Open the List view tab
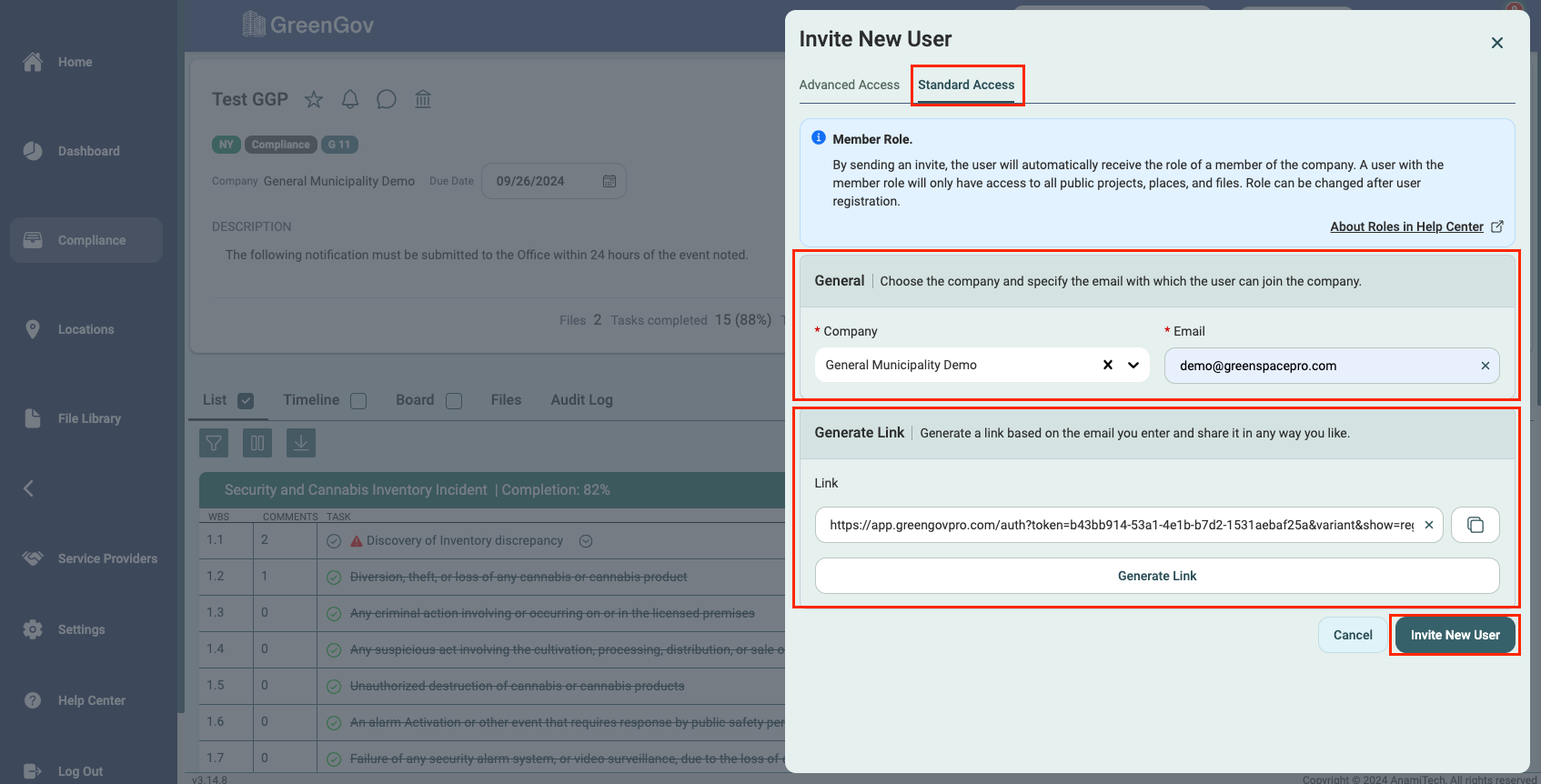The image size is (1541, 784). coord(215,400)
